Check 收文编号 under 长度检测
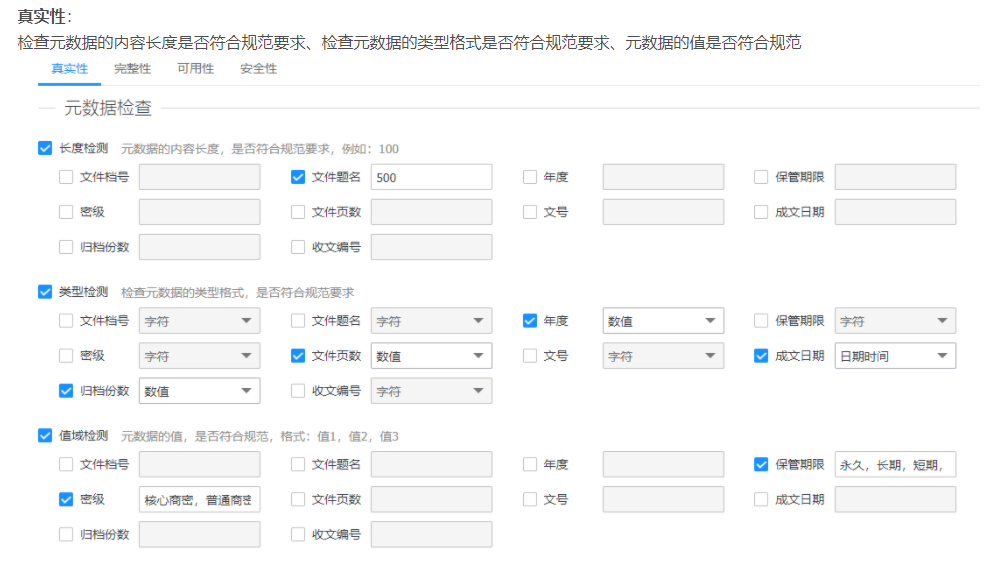This screenshot has height=570, width=985. click(x=298, y=247)
